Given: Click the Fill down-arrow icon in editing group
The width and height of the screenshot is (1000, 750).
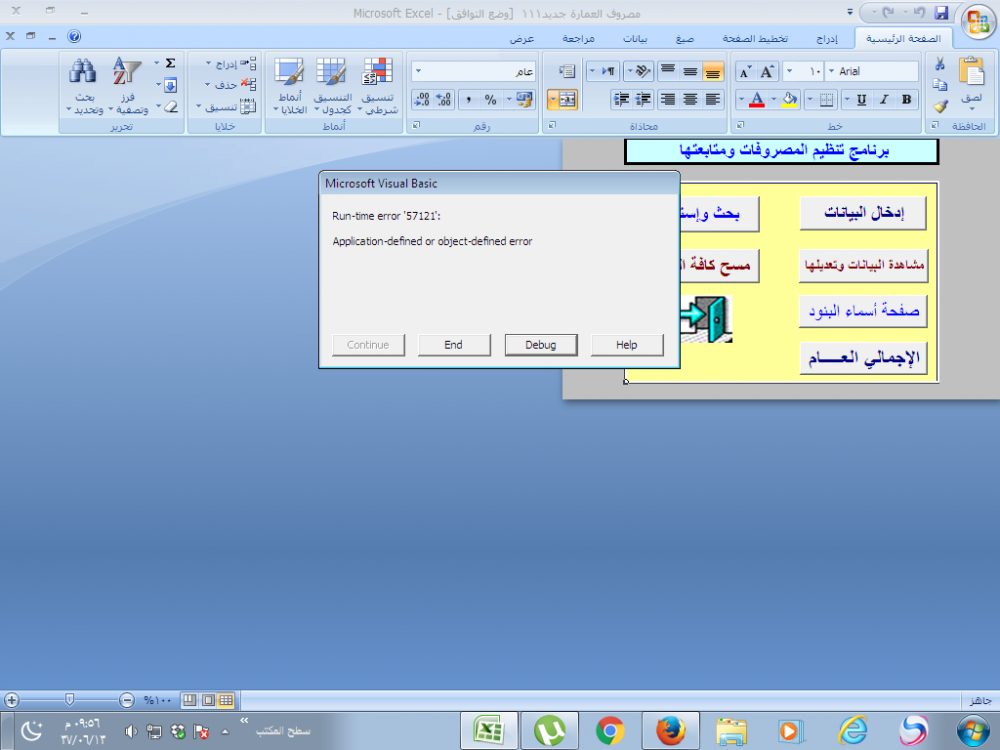Looking at the screenshot, I should [170, 85].
